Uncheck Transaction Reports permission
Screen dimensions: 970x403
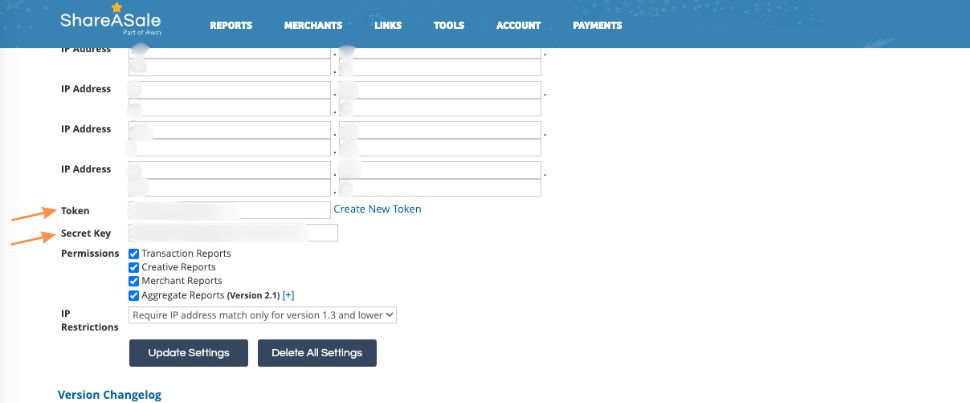(134, 254)
